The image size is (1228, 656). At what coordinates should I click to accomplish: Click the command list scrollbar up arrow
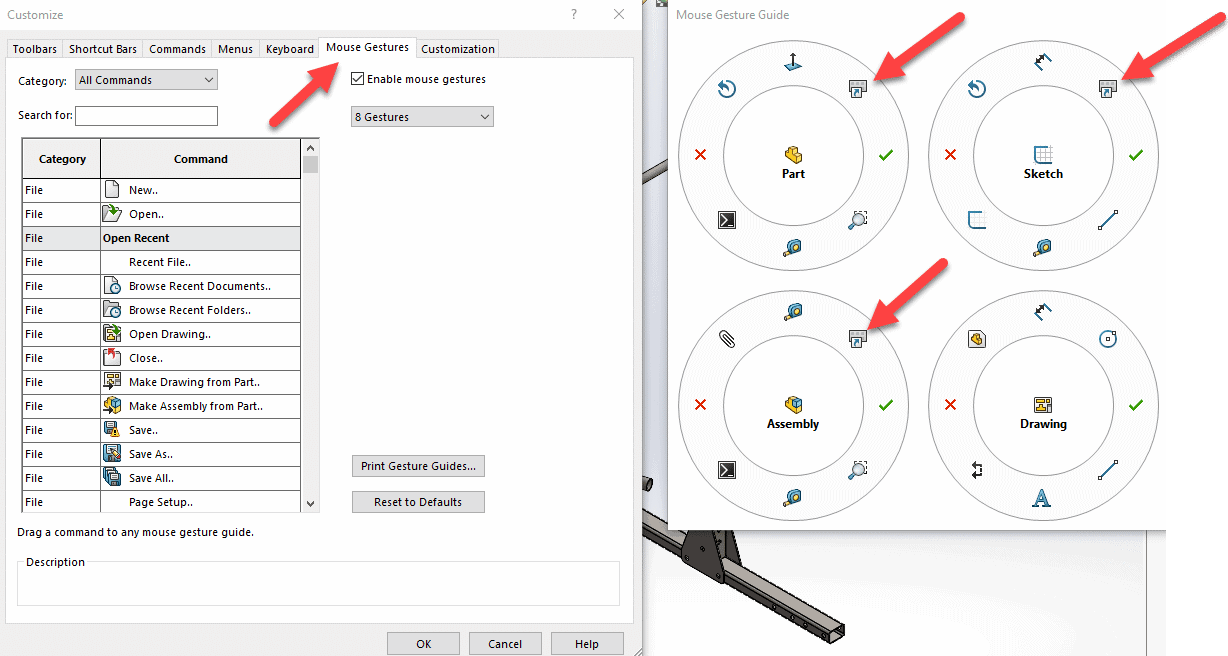(311, 147)
